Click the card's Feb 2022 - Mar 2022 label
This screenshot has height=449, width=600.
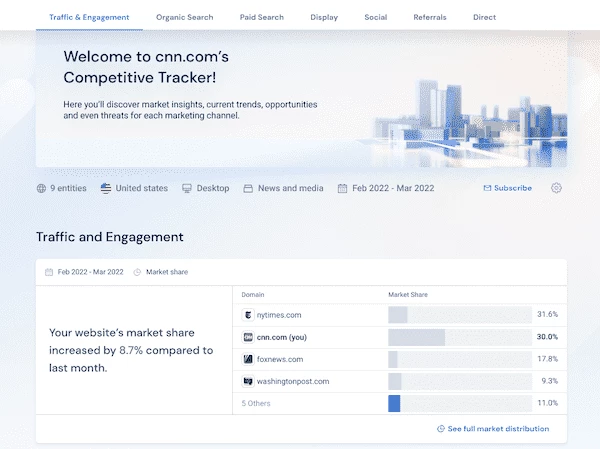90,272
